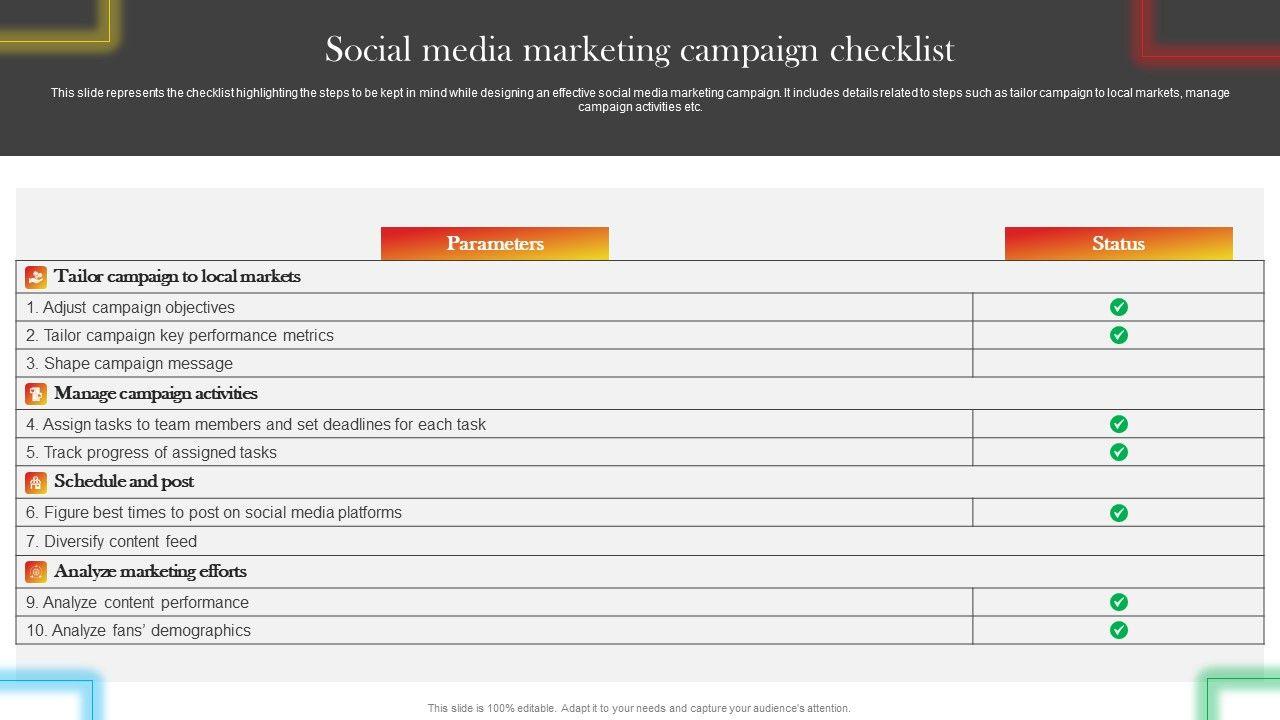Viewport: 1280px width, 720px height.
Task: Click the Manage campaign activities icon
Action: click(36, 394)
